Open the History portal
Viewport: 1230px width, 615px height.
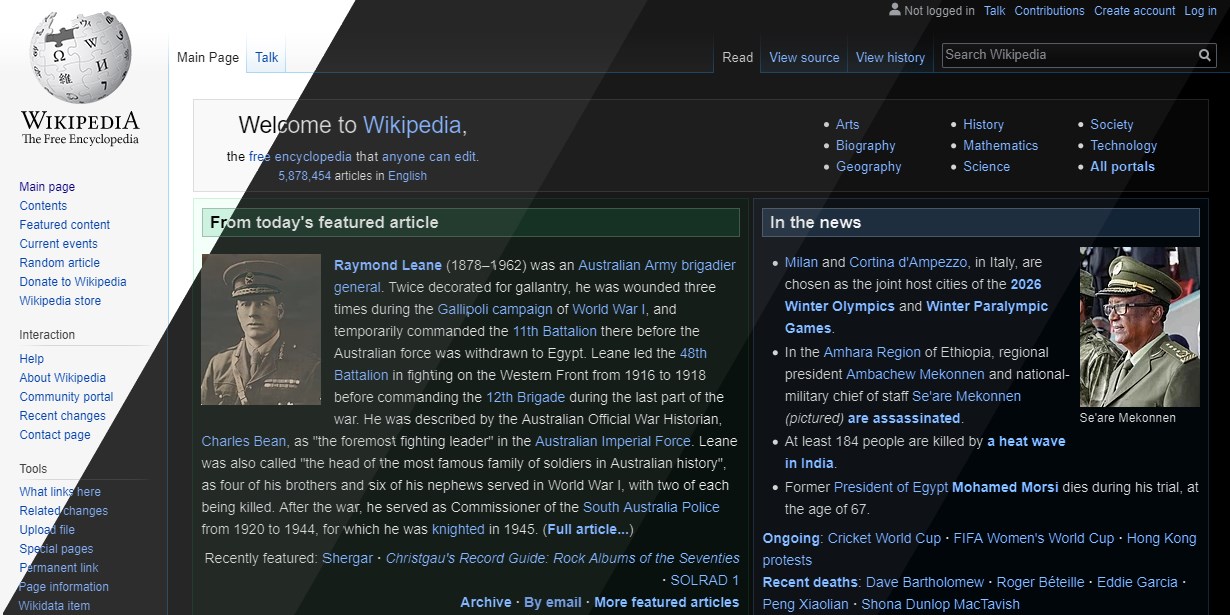983,125
